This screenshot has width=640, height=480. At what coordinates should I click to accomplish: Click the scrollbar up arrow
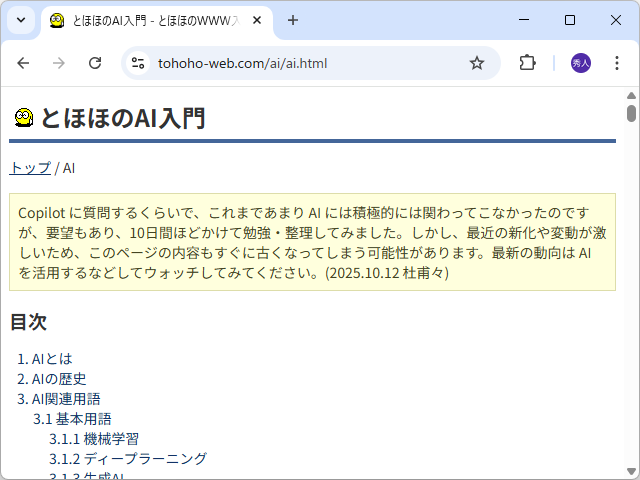point(631,95)
